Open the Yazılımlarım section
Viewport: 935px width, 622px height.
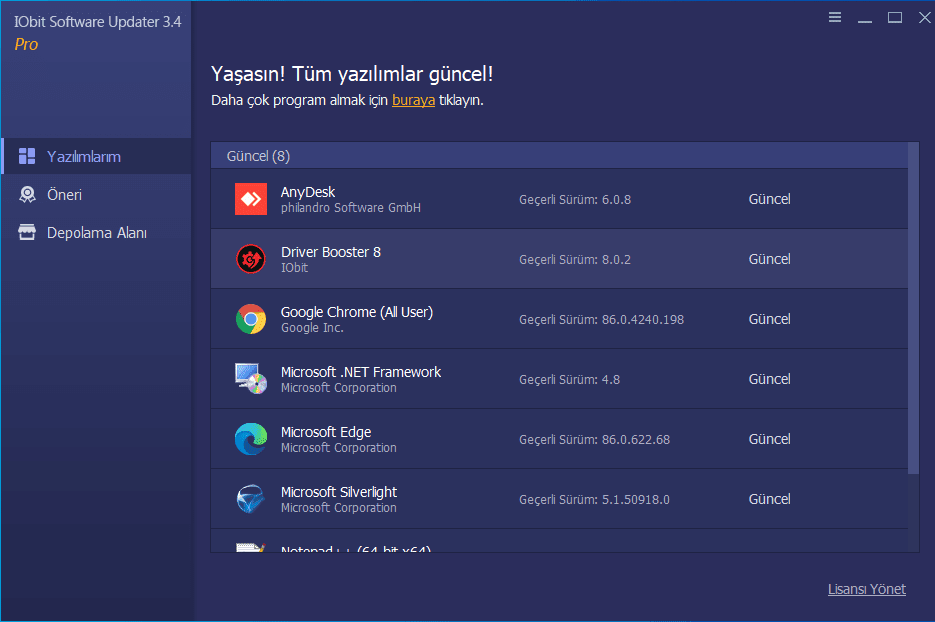(96, 156)
